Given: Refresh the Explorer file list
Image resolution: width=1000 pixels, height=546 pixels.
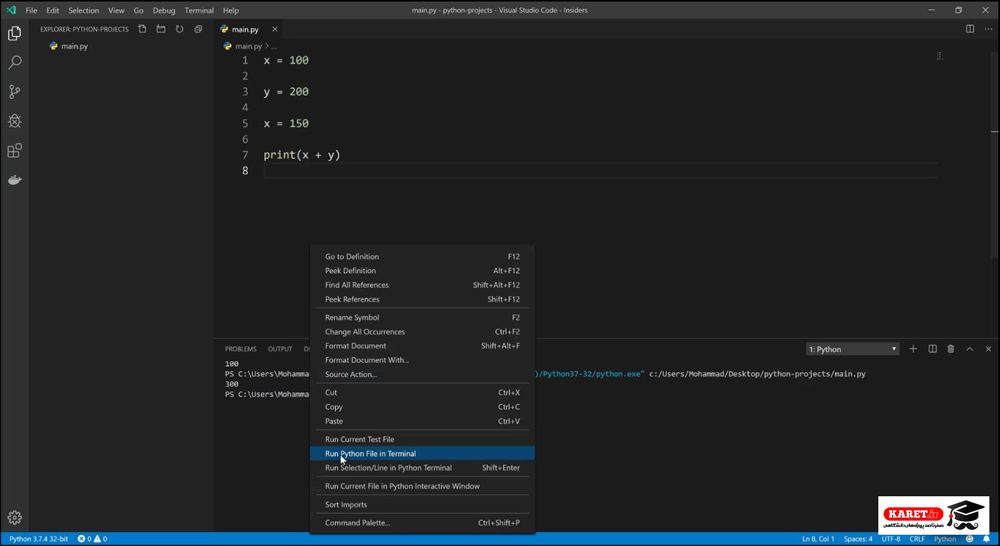Looking at the screenshot, I should click(x=179, y=29).
